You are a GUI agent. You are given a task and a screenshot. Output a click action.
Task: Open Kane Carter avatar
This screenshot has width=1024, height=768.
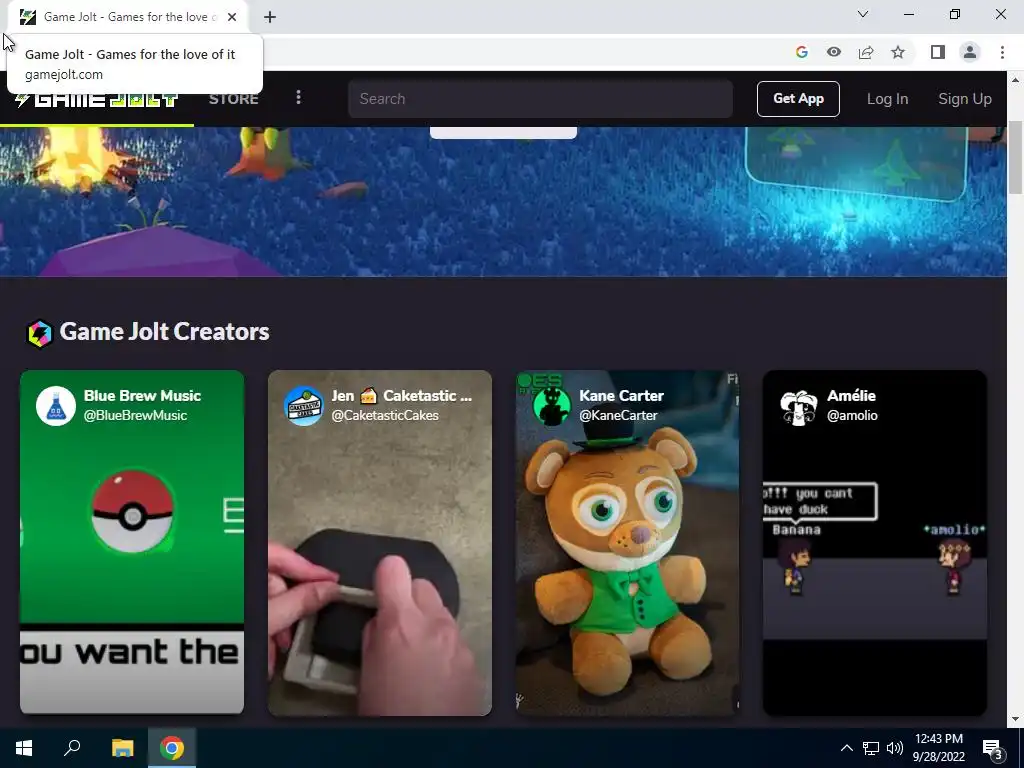click(551, 406)
